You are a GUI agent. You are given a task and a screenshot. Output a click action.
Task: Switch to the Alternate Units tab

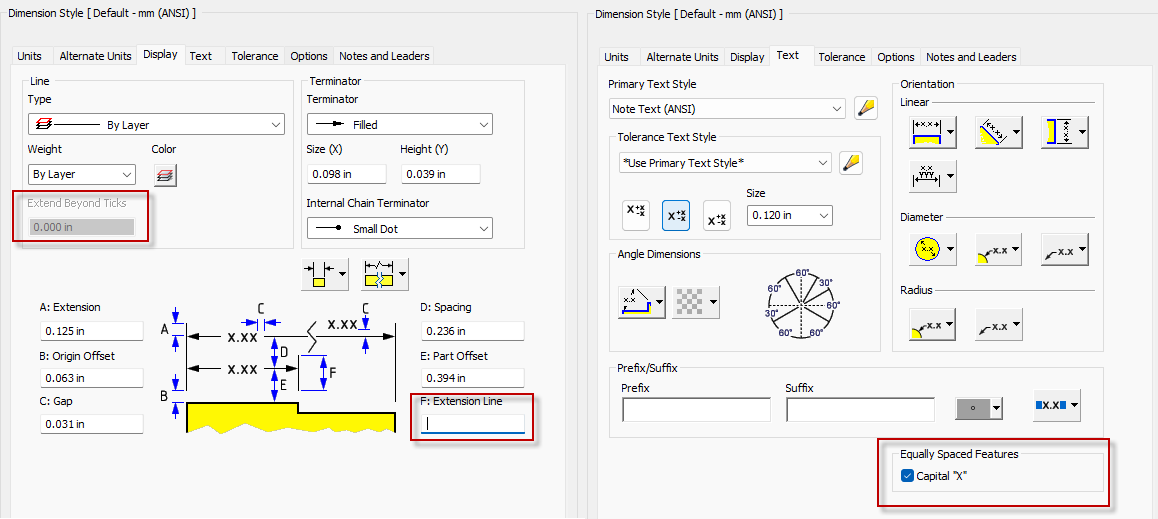click(x=95, y=56)
